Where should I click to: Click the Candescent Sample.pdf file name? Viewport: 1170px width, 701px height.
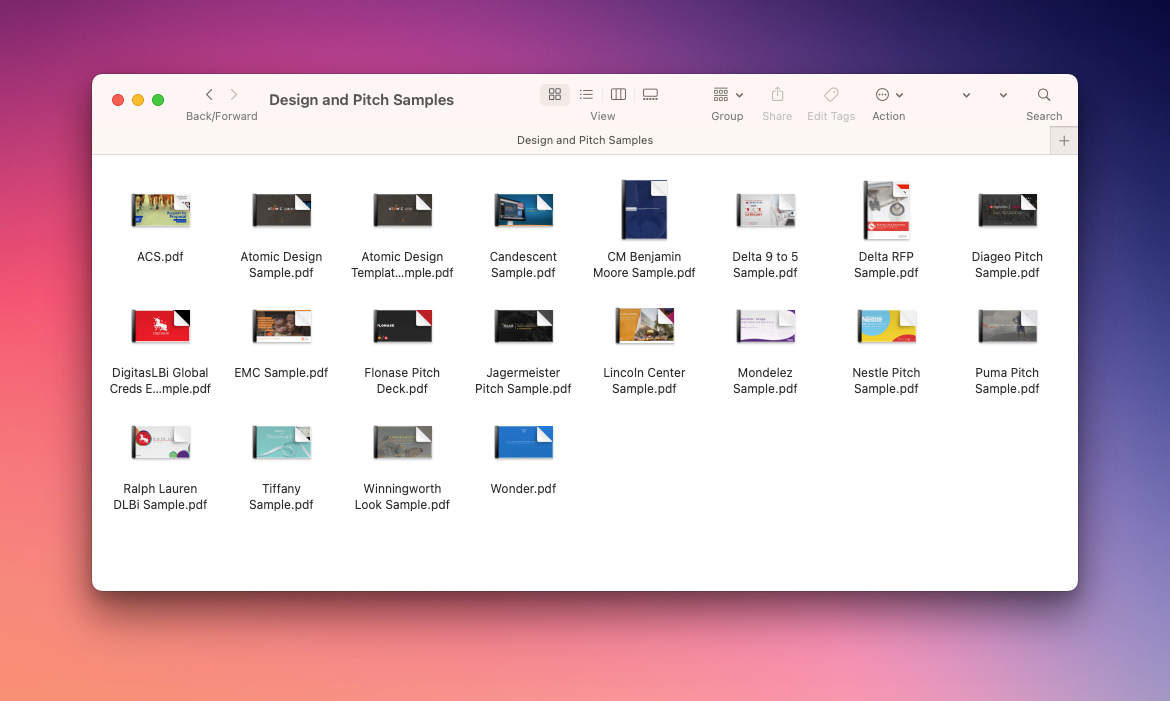coord(523,265)
